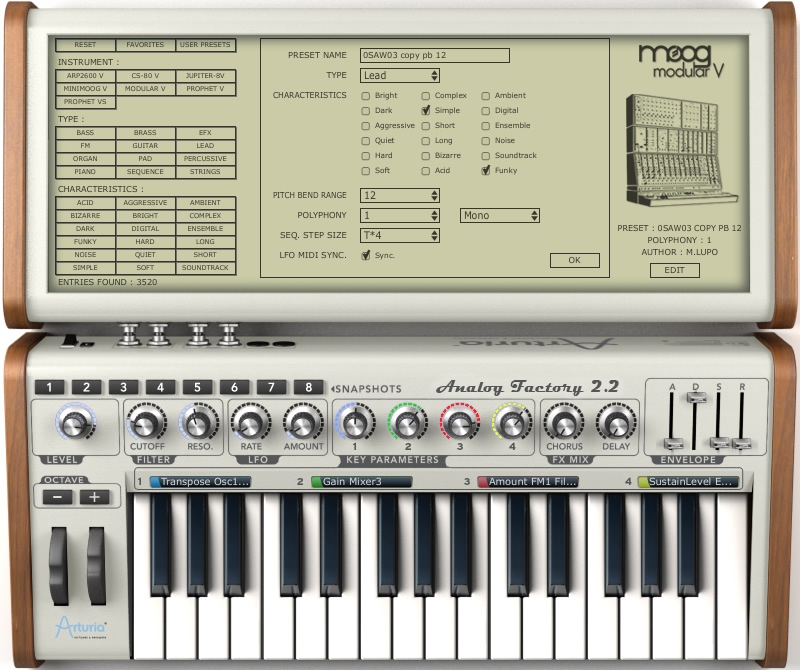This screenshot has height=670, width=800.
Task: Open Key Parameter 3 assignment Amount FM1
Action: [528, 482]
